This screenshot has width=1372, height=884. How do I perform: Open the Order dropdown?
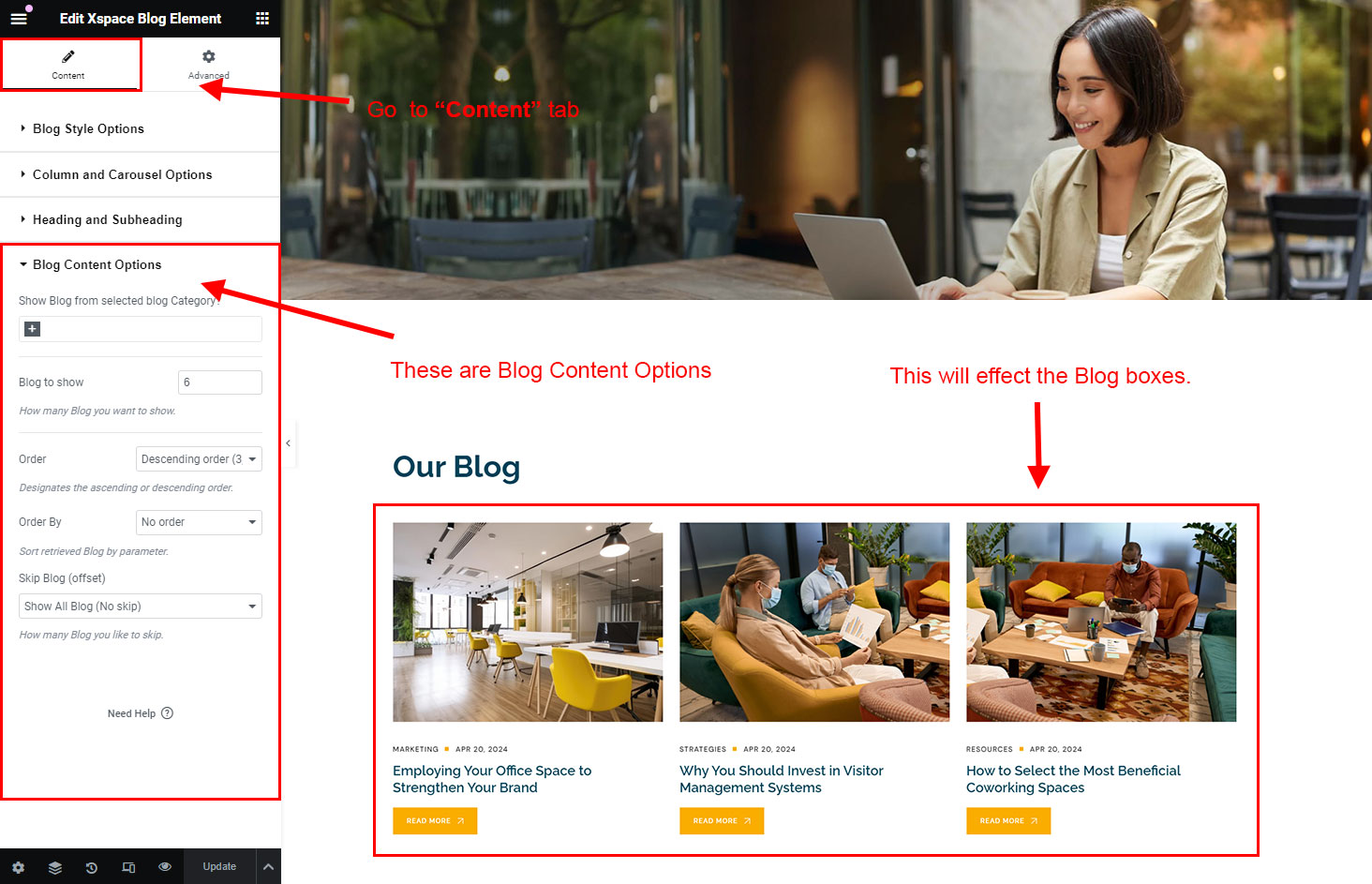point(199,459)
